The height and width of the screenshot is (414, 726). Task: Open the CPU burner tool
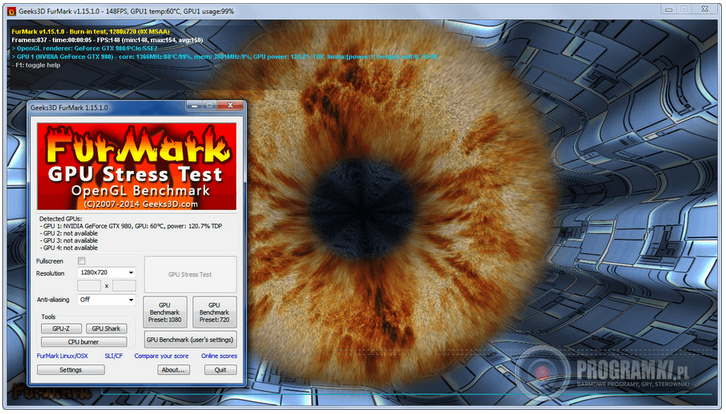point(84,342)
